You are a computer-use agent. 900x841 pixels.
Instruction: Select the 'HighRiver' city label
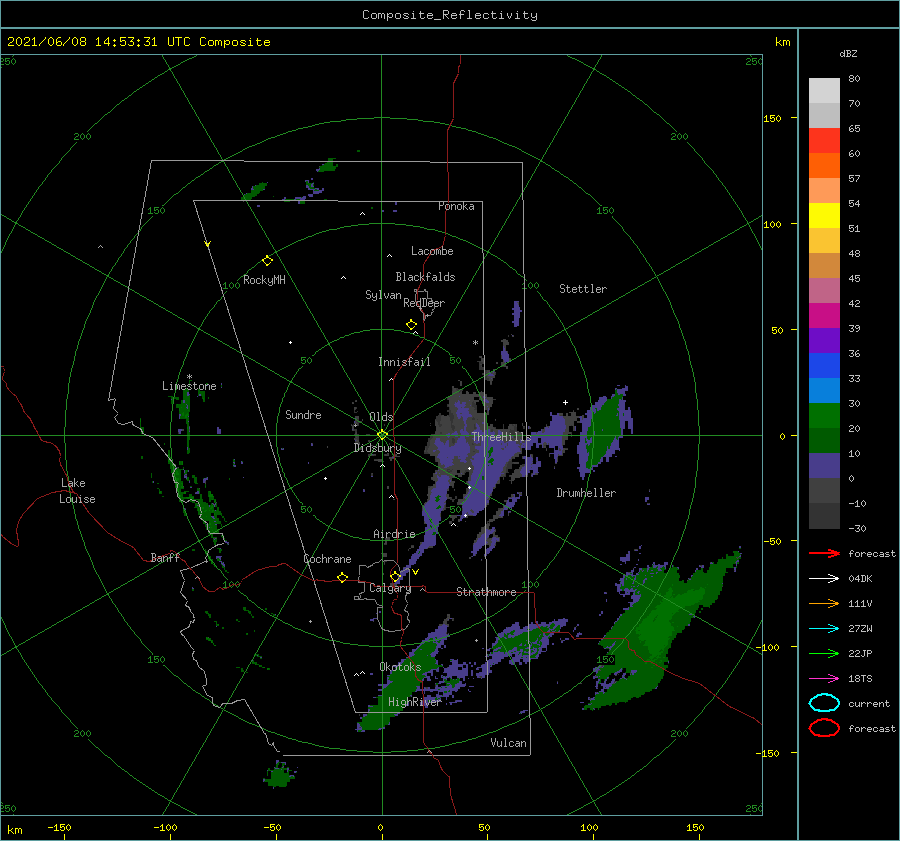pyautogui.click(x=415, y=702)
